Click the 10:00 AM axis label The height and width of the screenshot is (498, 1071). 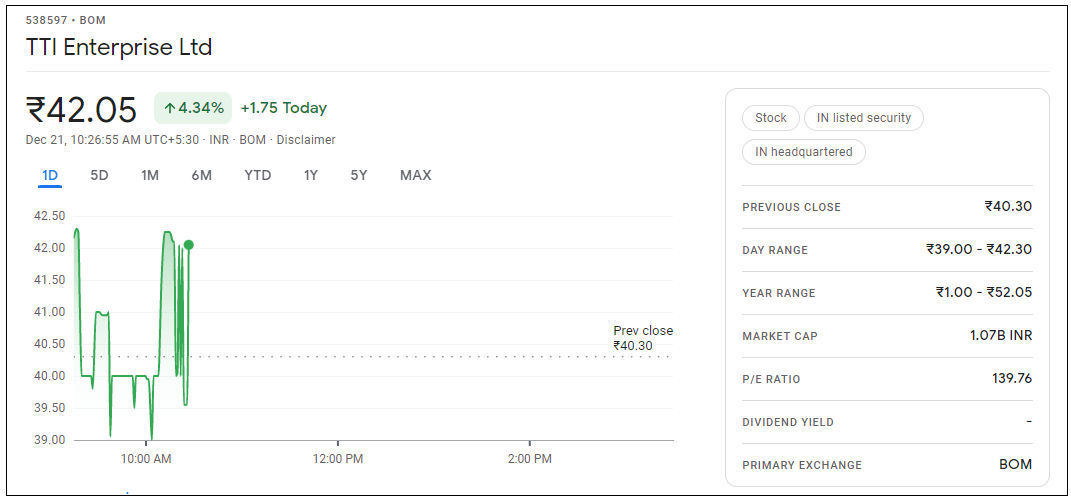145,459
